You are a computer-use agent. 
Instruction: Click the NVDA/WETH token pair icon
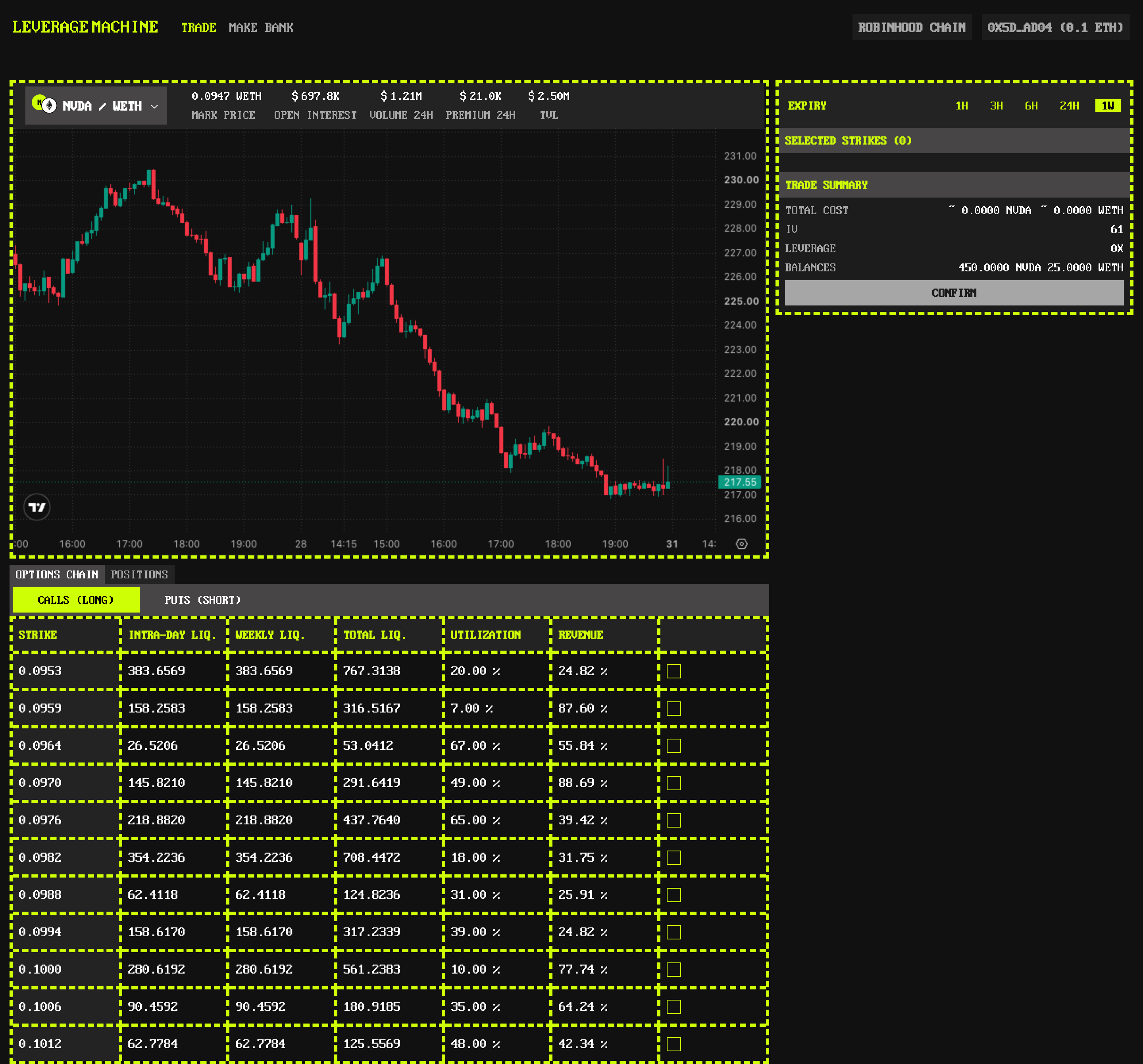tap(44, 105)
